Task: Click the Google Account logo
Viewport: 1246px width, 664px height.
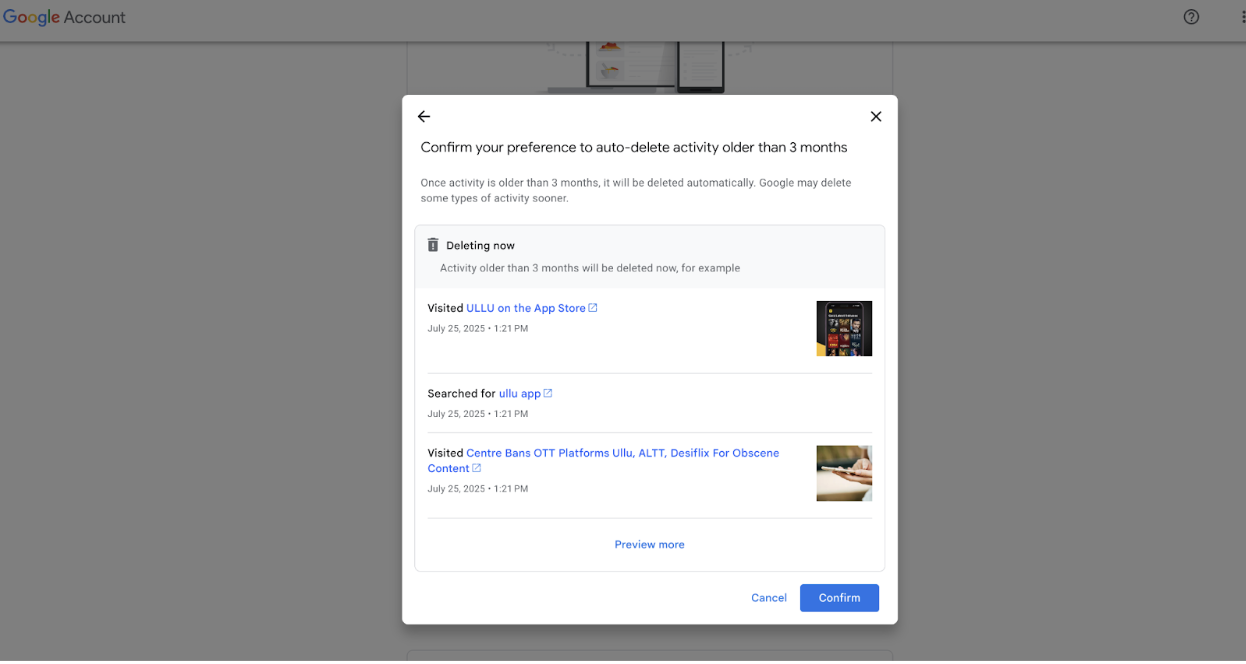Action: tap(64, 17)
